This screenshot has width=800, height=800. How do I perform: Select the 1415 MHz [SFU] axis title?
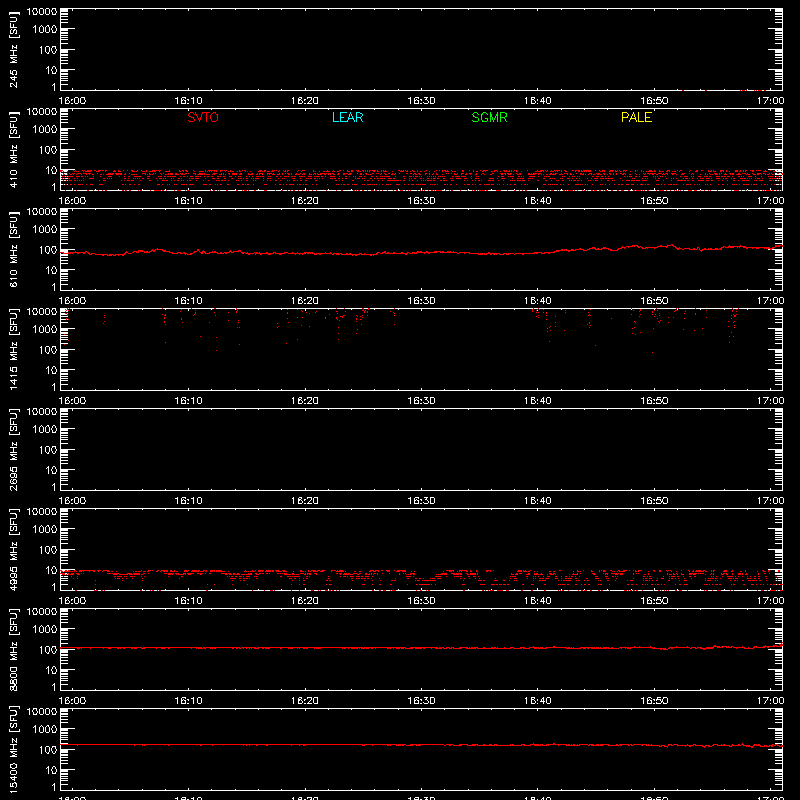[x=13, y=349]
